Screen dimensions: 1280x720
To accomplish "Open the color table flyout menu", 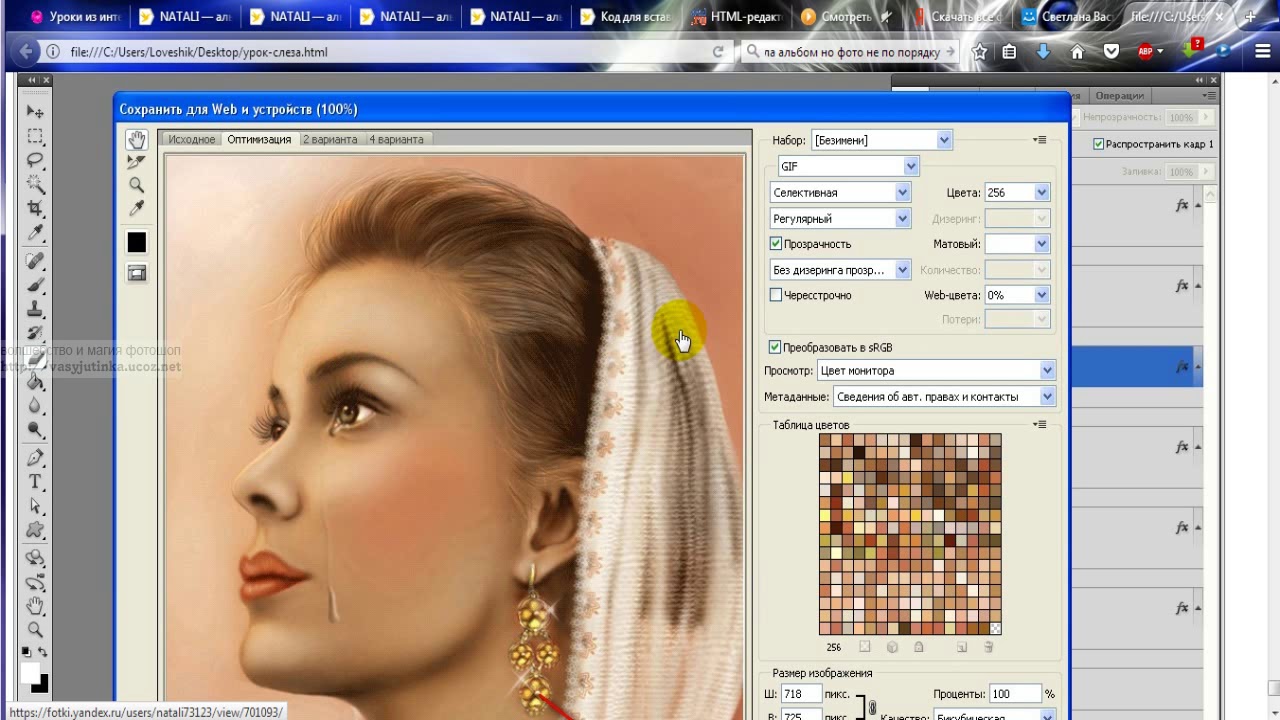I will click(x=1040, y=425).
